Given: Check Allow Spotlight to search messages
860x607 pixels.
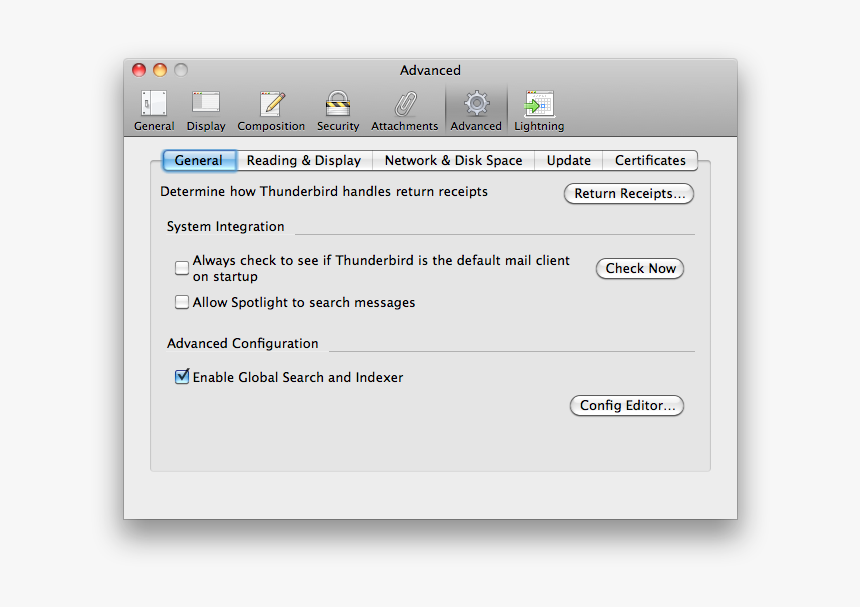Looking at the screenshot, I should [x=182, y=301].
